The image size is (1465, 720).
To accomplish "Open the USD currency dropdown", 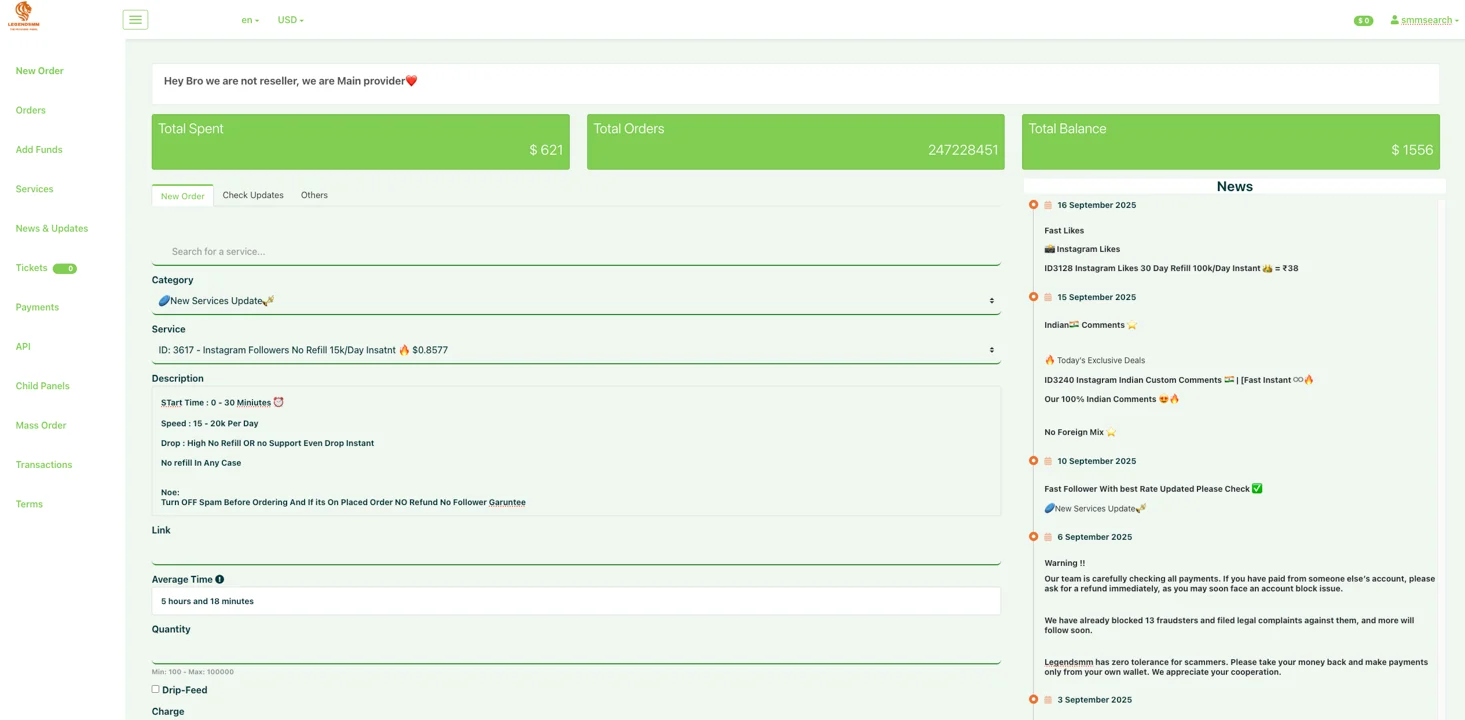I will tap(290, 20).
